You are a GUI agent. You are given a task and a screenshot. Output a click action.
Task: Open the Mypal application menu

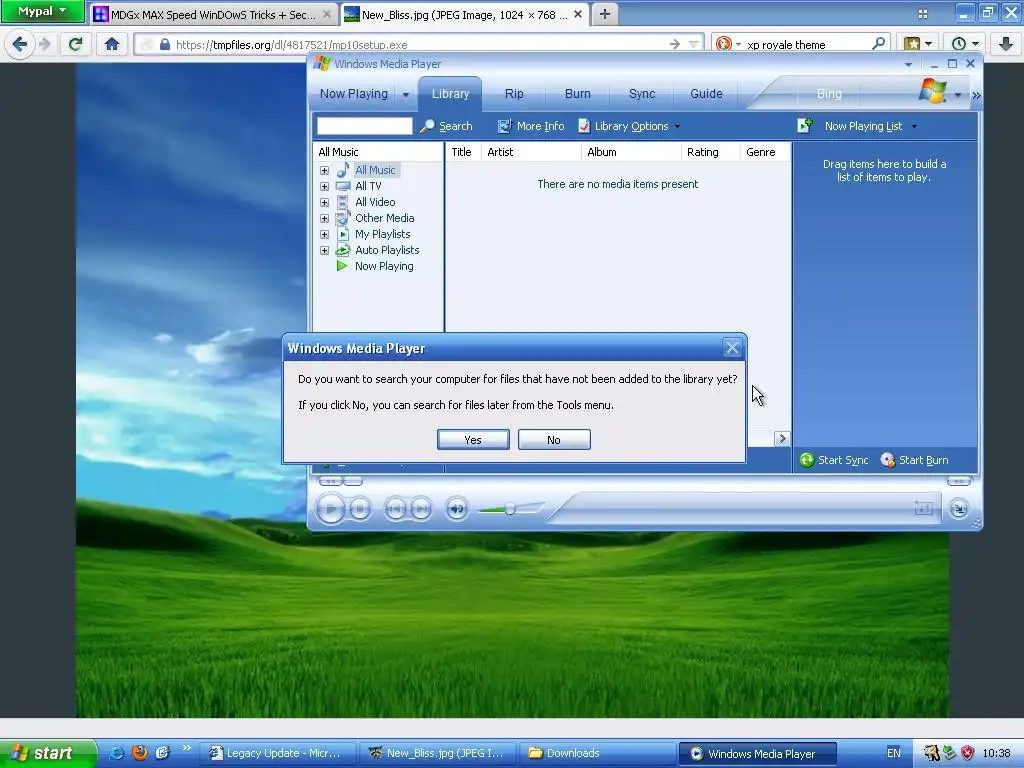click(42, 11)
